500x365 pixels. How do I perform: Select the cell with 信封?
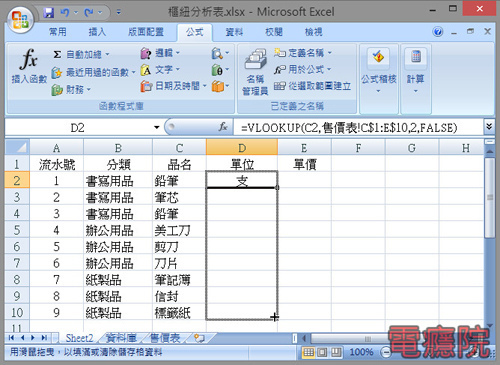pyautogui.click(x=179, y=296)
